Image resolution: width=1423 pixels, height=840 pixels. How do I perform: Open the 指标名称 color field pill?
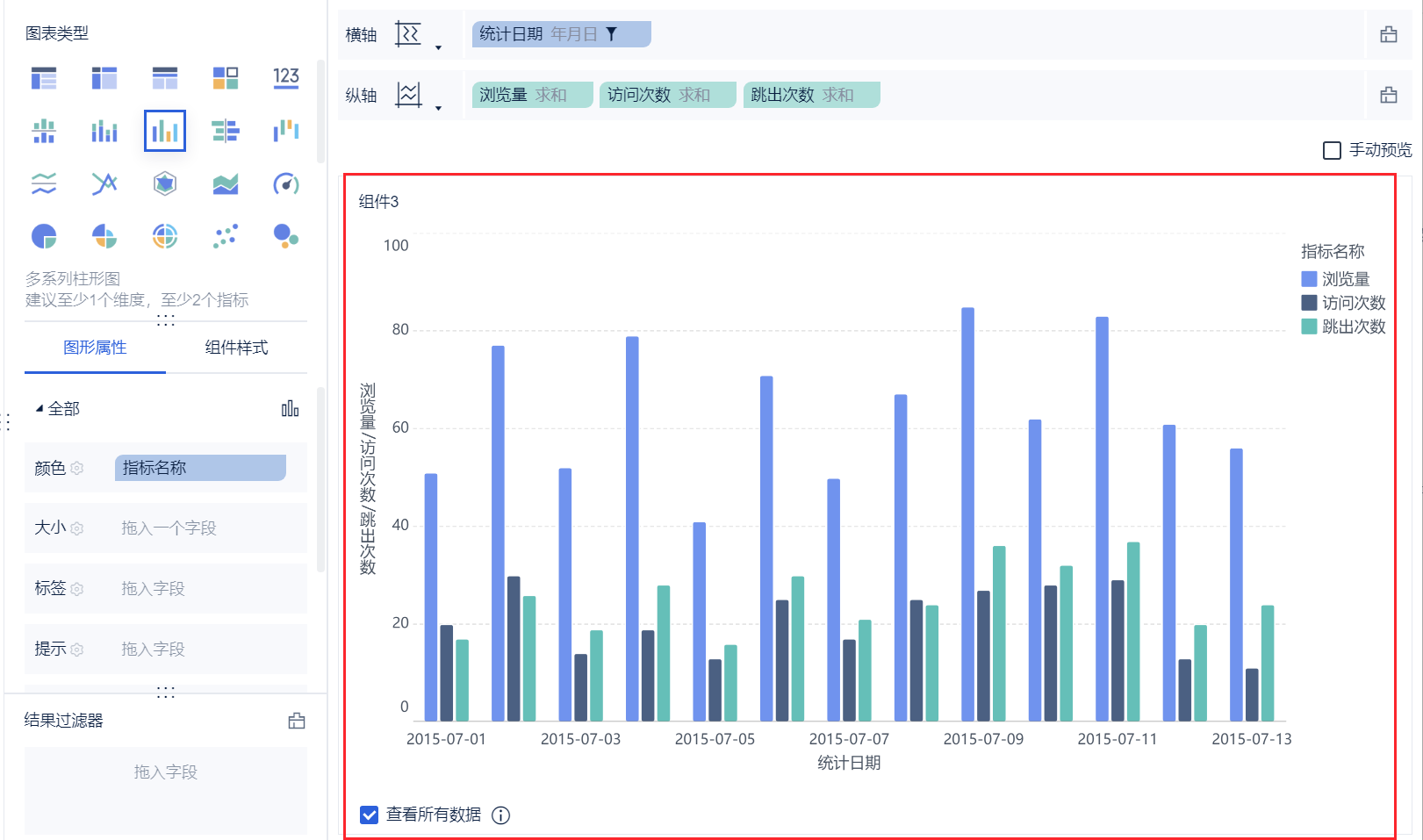pyautogui.click(x=200, y=468)
